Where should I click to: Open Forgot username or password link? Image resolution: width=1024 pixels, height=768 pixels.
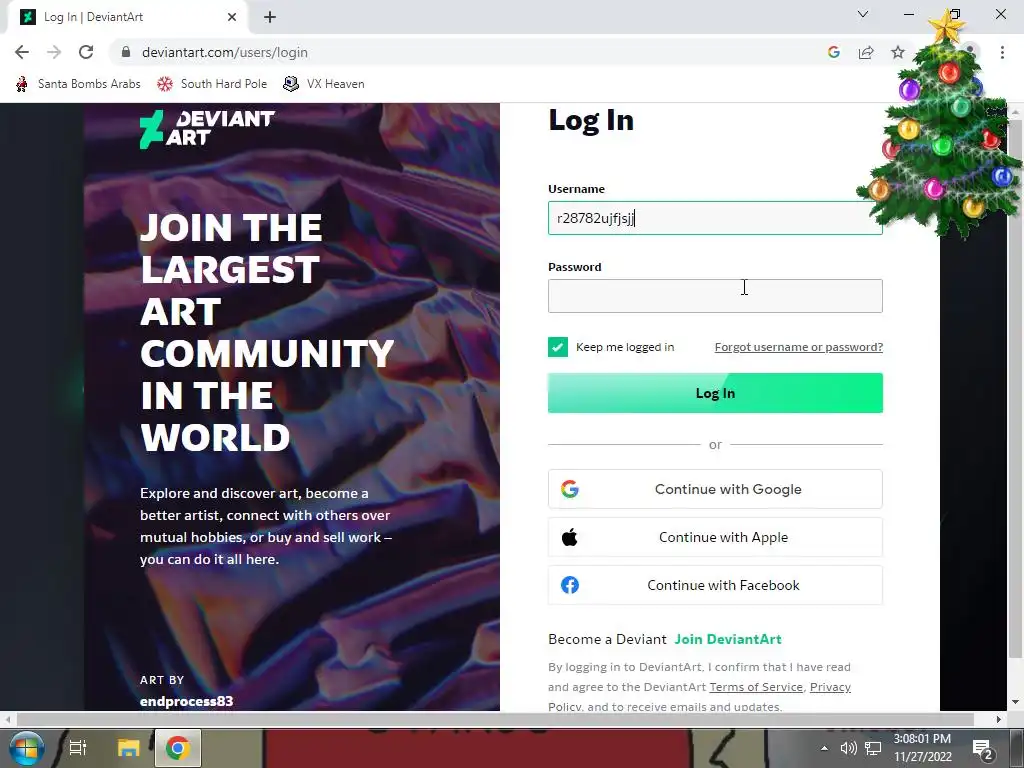point(799,347)
